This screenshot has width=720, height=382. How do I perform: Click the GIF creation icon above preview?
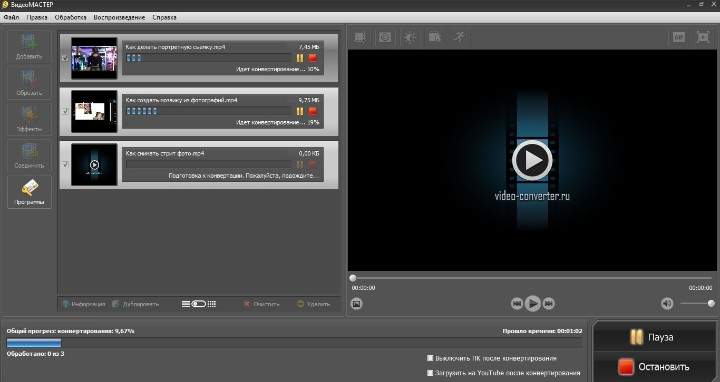[x=679, y=37]
